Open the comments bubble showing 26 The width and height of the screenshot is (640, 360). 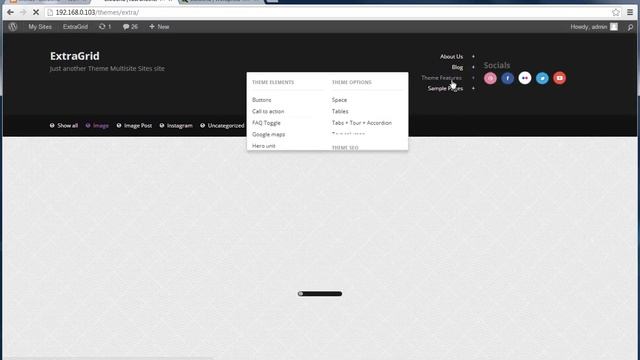[130, 27]
